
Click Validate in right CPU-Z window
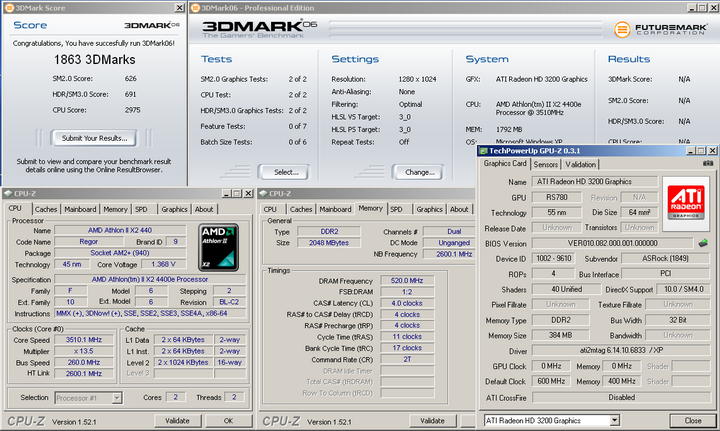(433, 420)
